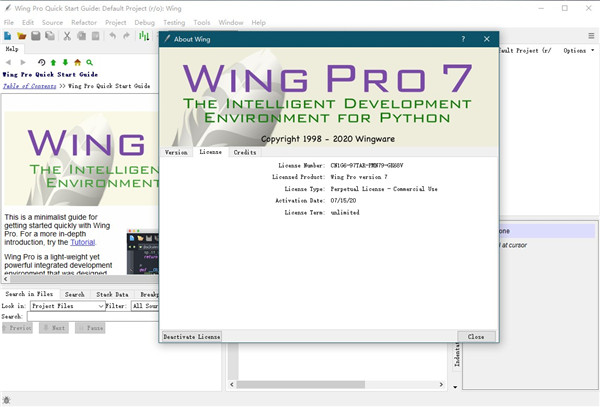This screenshot has width=600, height=407.
Task: Click the Help pane horizontal scrollbar left arrow
Action: coord(6,279)
